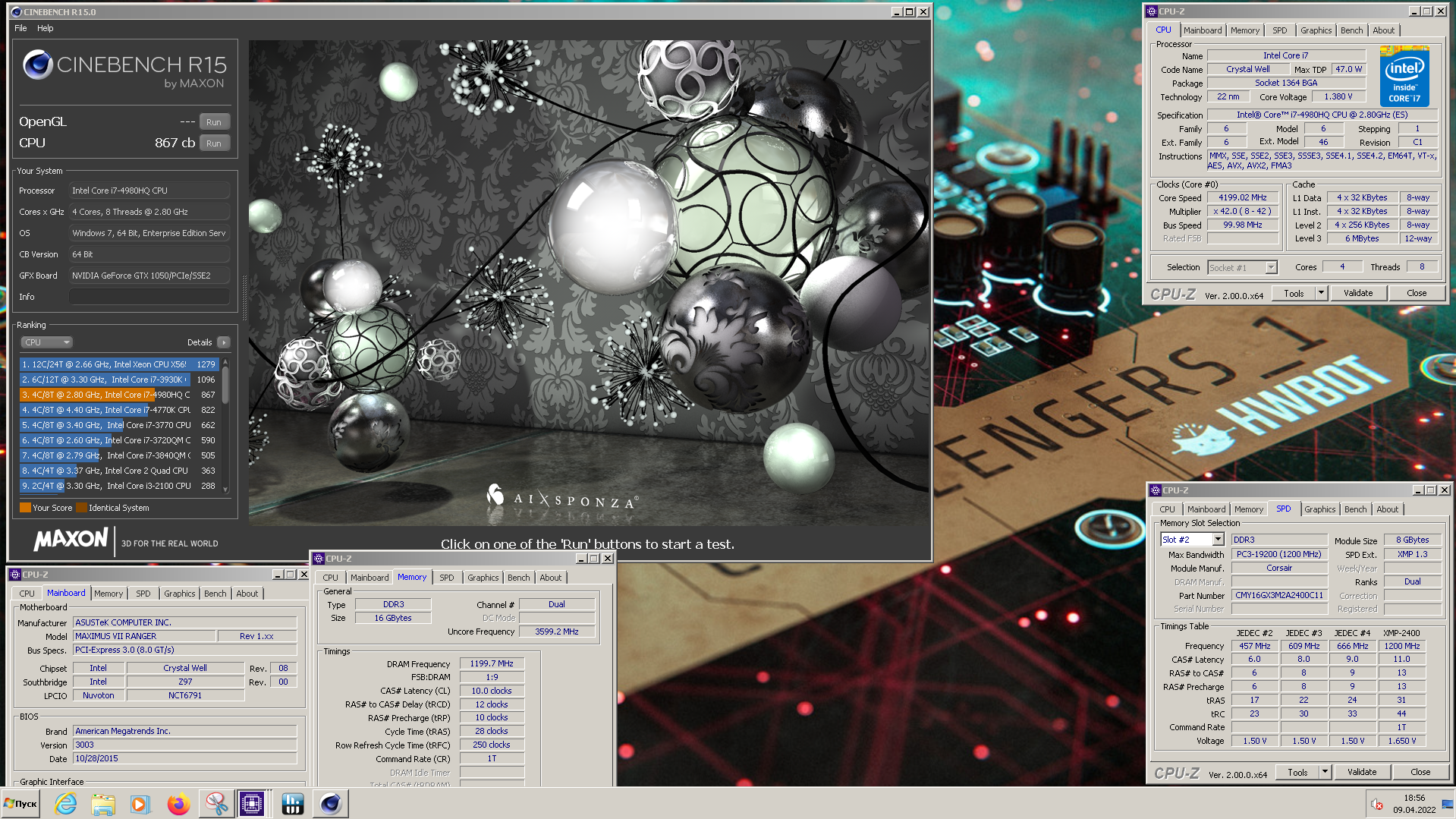1456x819 pixels.
Task: Open Bench tab in top-right CPU-Z window
Action: pyautogui.click(x=1351, y=30)
